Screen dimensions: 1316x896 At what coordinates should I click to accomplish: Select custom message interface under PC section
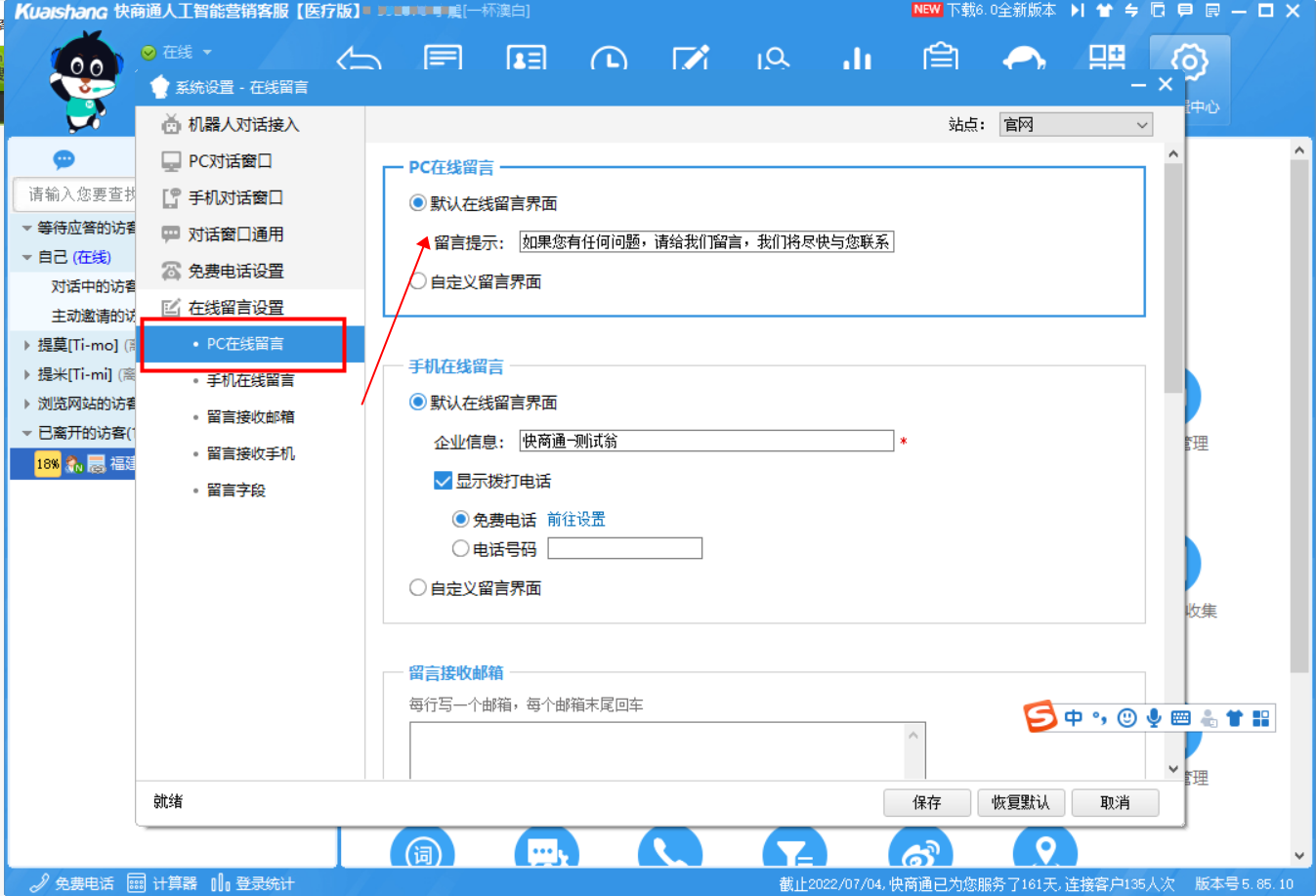coord(418,282)
